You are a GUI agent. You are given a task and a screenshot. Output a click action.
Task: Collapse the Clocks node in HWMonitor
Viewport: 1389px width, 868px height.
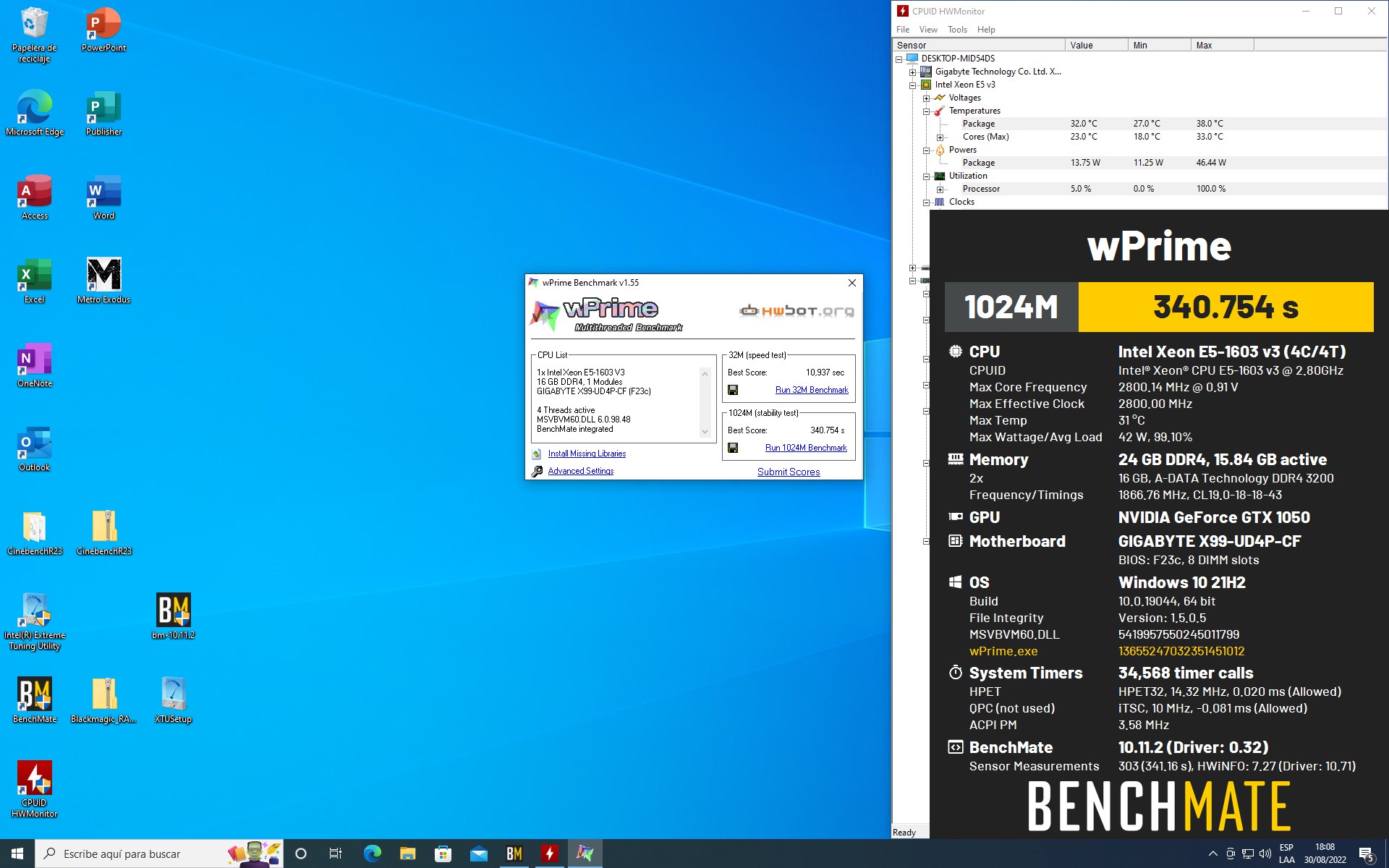[x=927, y=202]
